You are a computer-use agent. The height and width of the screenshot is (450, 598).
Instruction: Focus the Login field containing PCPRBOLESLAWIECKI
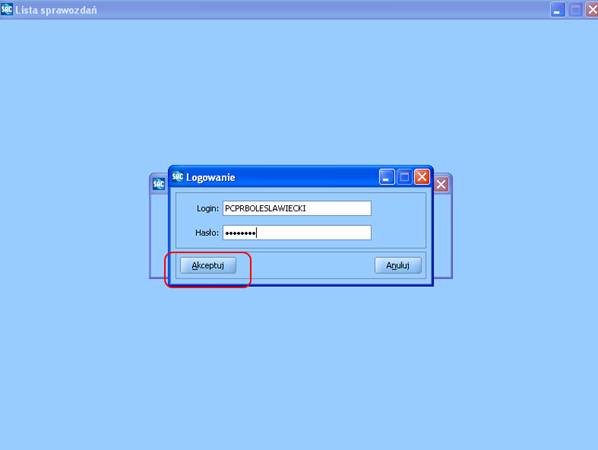[297, 208]
